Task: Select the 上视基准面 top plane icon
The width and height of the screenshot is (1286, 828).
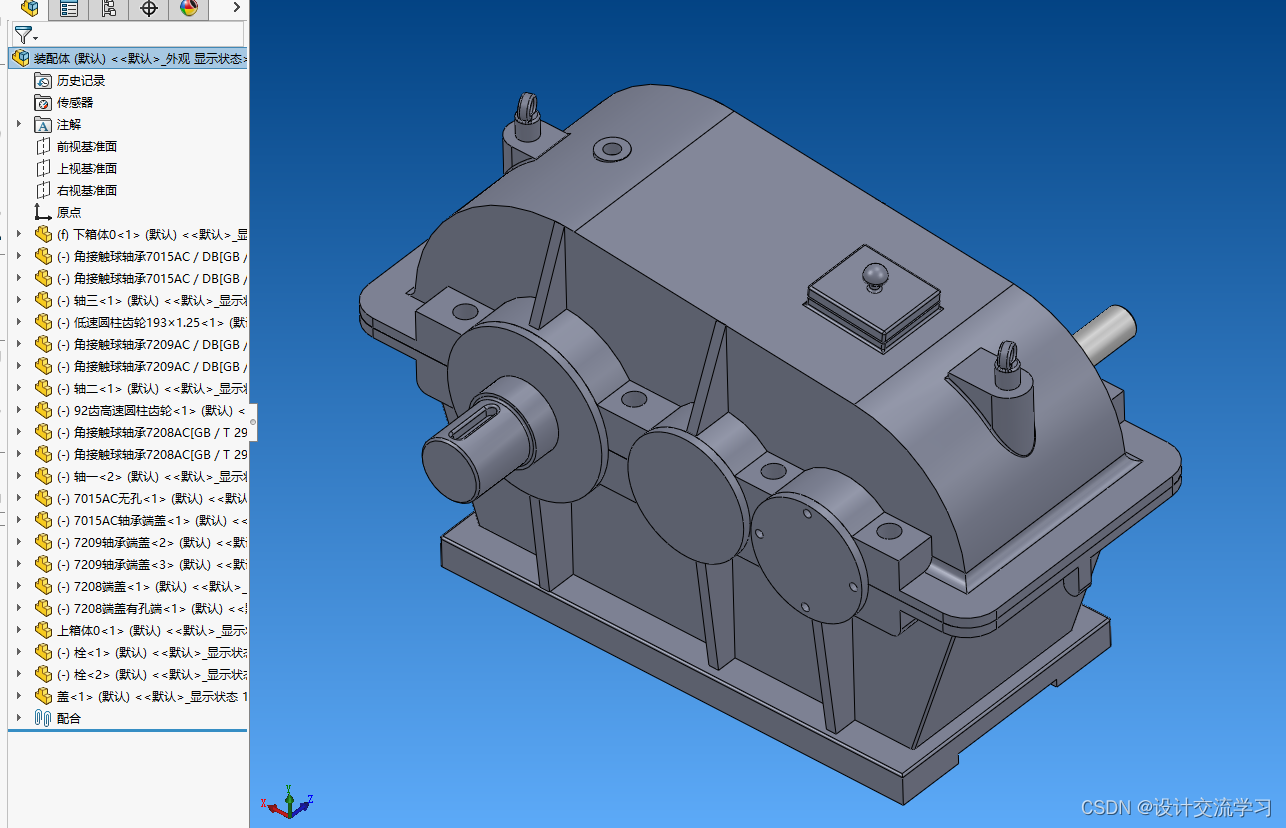Action: (x=42, y=168)
